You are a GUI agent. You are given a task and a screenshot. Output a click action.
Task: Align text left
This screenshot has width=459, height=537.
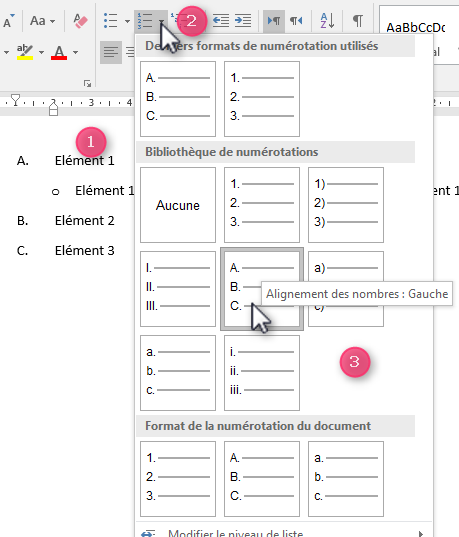coord(111,52)
